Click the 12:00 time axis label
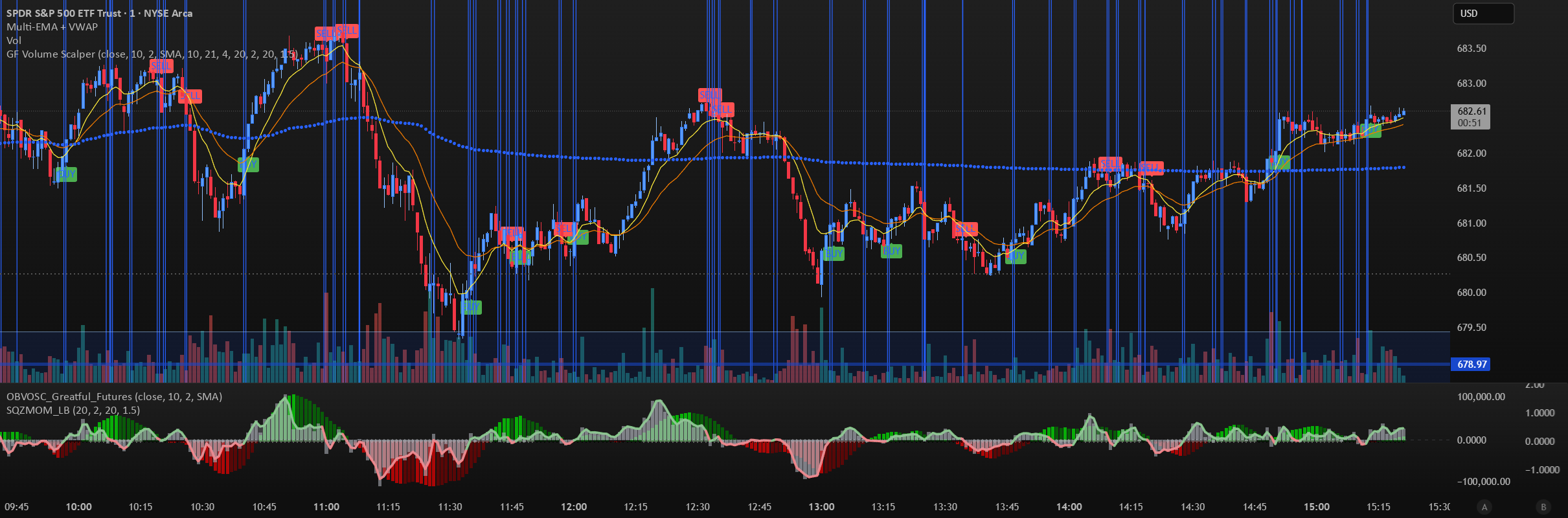The height and width of the screenshot is (518, 1568). [x=574, y=507]
